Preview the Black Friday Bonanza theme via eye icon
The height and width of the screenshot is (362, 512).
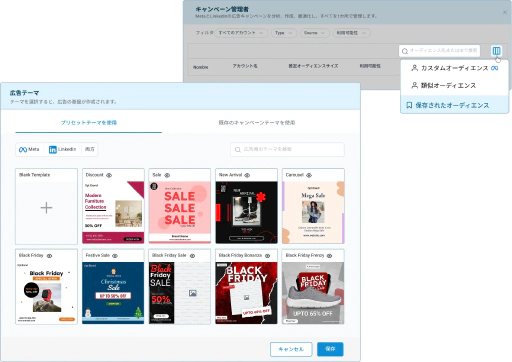click(267, 256)
